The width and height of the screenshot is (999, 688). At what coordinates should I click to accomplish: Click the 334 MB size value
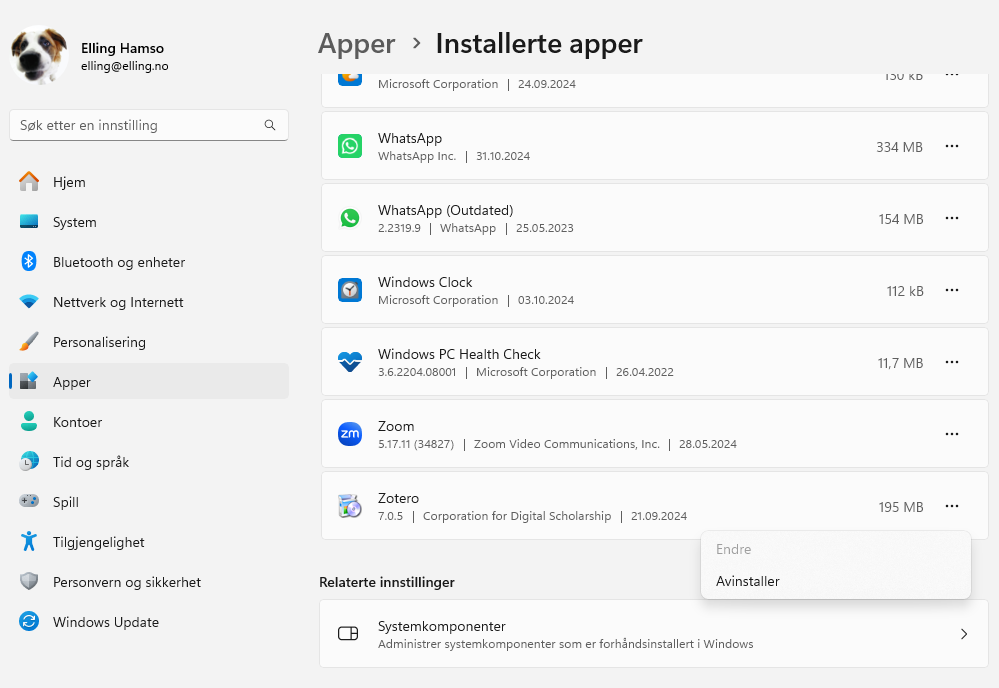[899, 147]
